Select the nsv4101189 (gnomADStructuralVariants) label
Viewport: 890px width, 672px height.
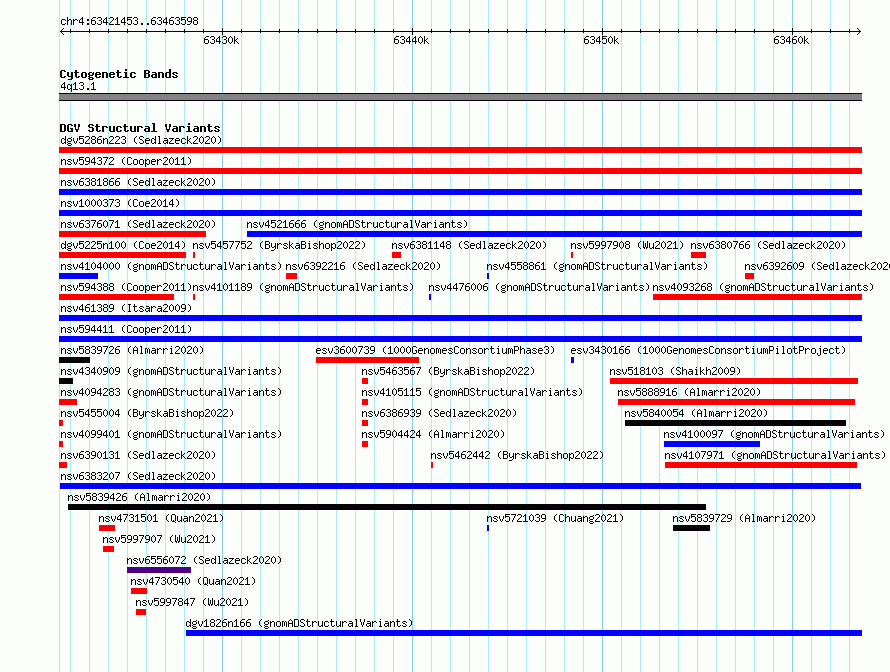[303, 287]
